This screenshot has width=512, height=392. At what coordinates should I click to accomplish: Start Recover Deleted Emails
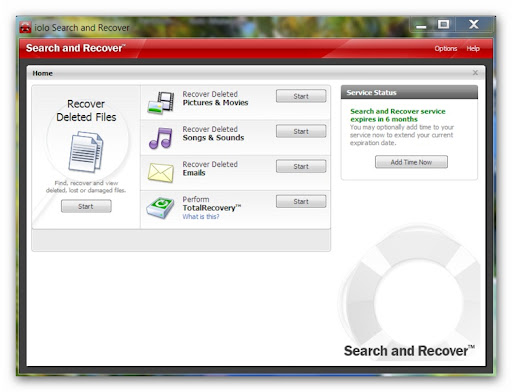pos(301,166)
